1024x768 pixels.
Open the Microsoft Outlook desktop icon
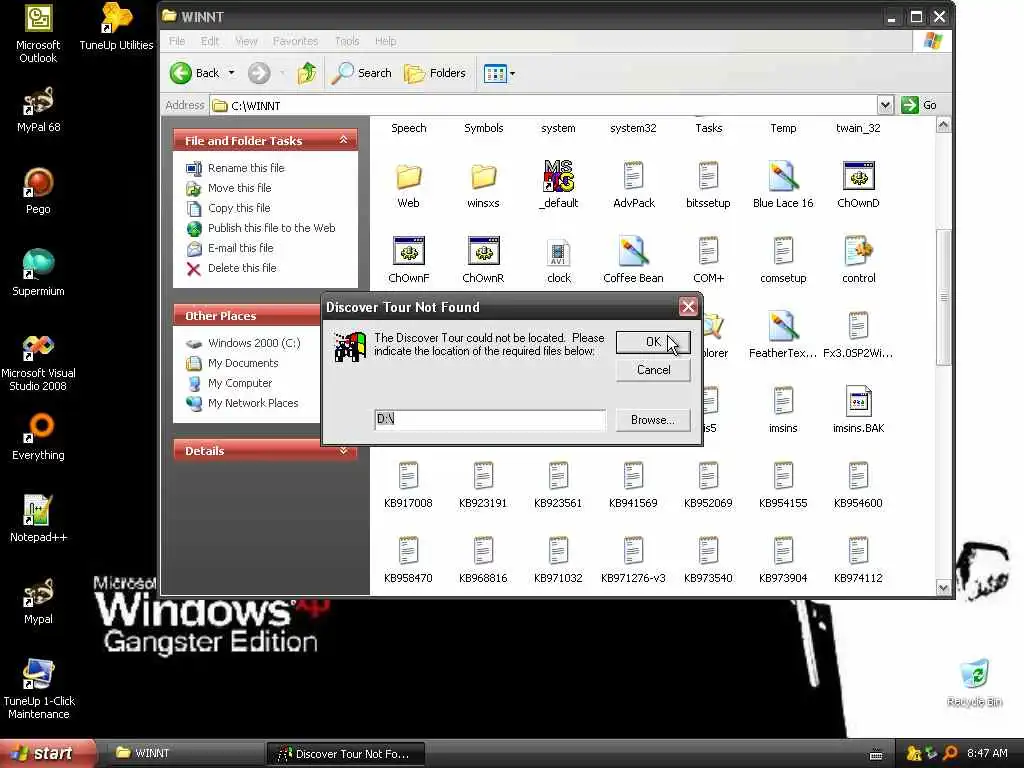[38, 33]
